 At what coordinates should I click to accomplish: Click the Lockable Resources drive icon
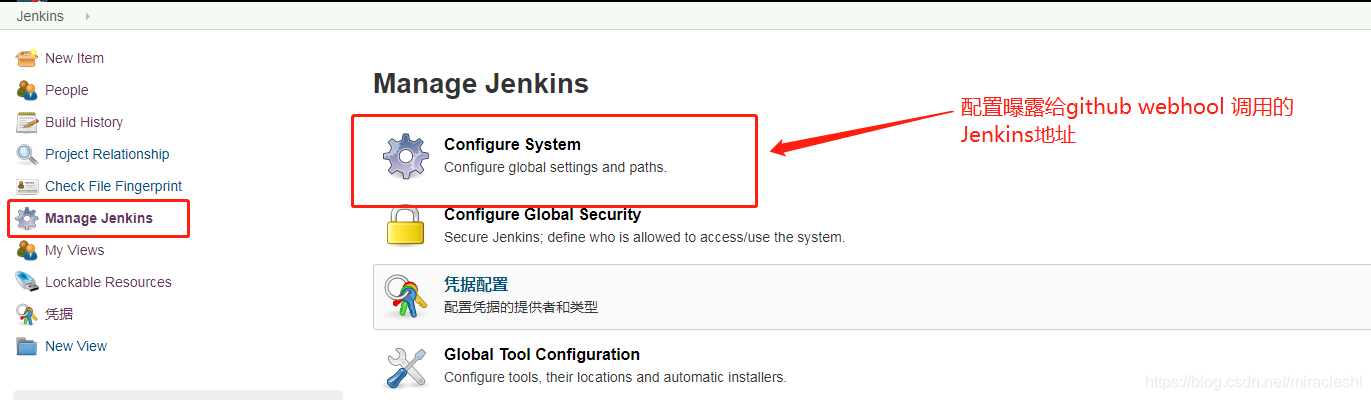(x=27, y=282)
